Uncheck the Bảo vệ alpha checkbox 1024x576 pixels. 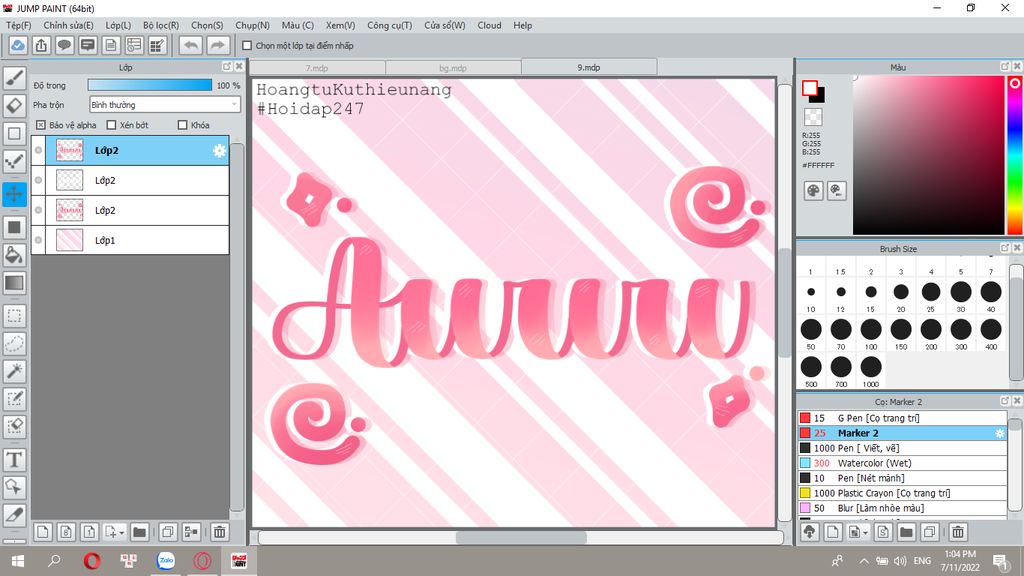pos(40,125)
